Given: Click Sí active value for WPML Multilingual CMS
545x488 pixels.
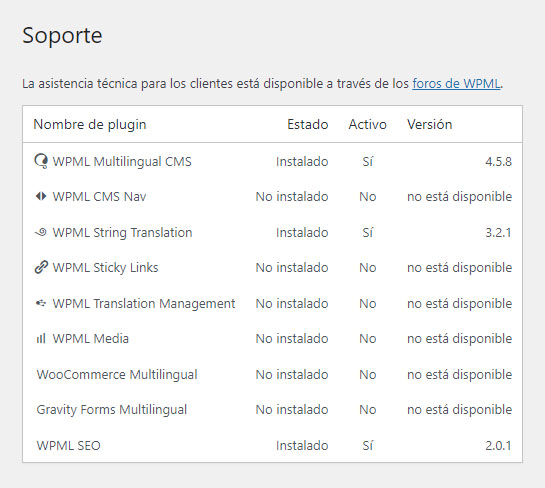Looking at the screenshot, I should click(368, 162).
